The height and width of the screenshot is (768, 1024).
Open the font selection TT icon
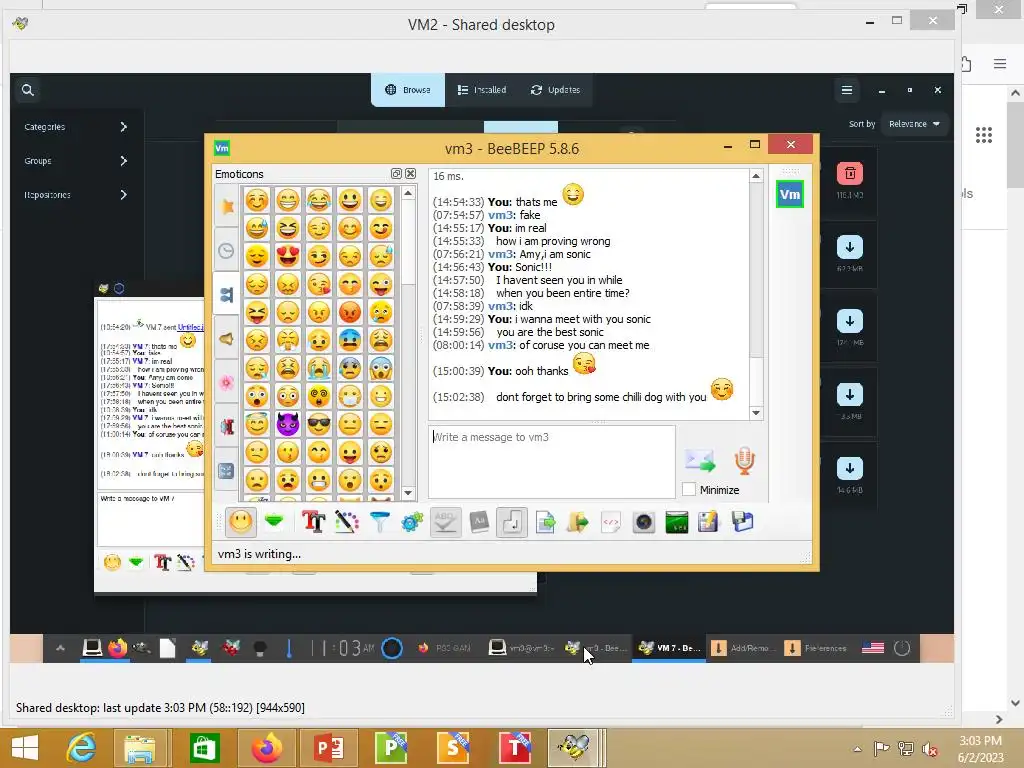pyautogui.click(x=313, y=522)
